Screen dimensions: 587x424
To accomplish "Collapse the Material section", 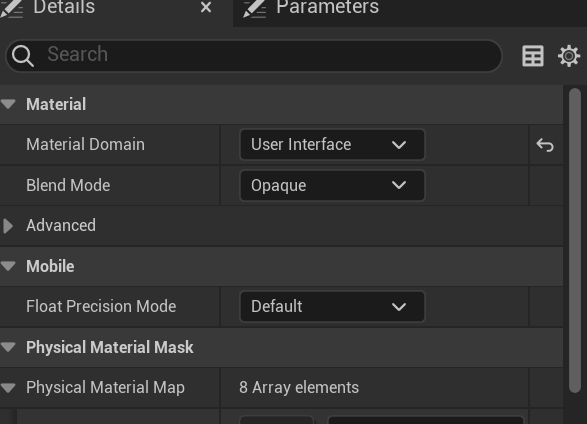I will pos(8,104).
